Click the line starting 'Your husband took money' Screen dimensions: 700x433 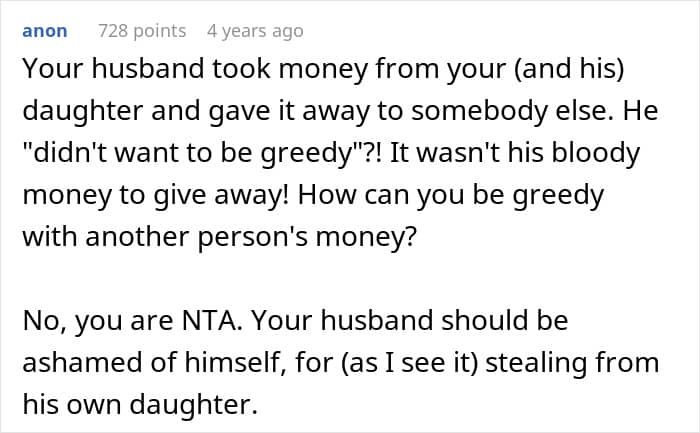(323, 69)
